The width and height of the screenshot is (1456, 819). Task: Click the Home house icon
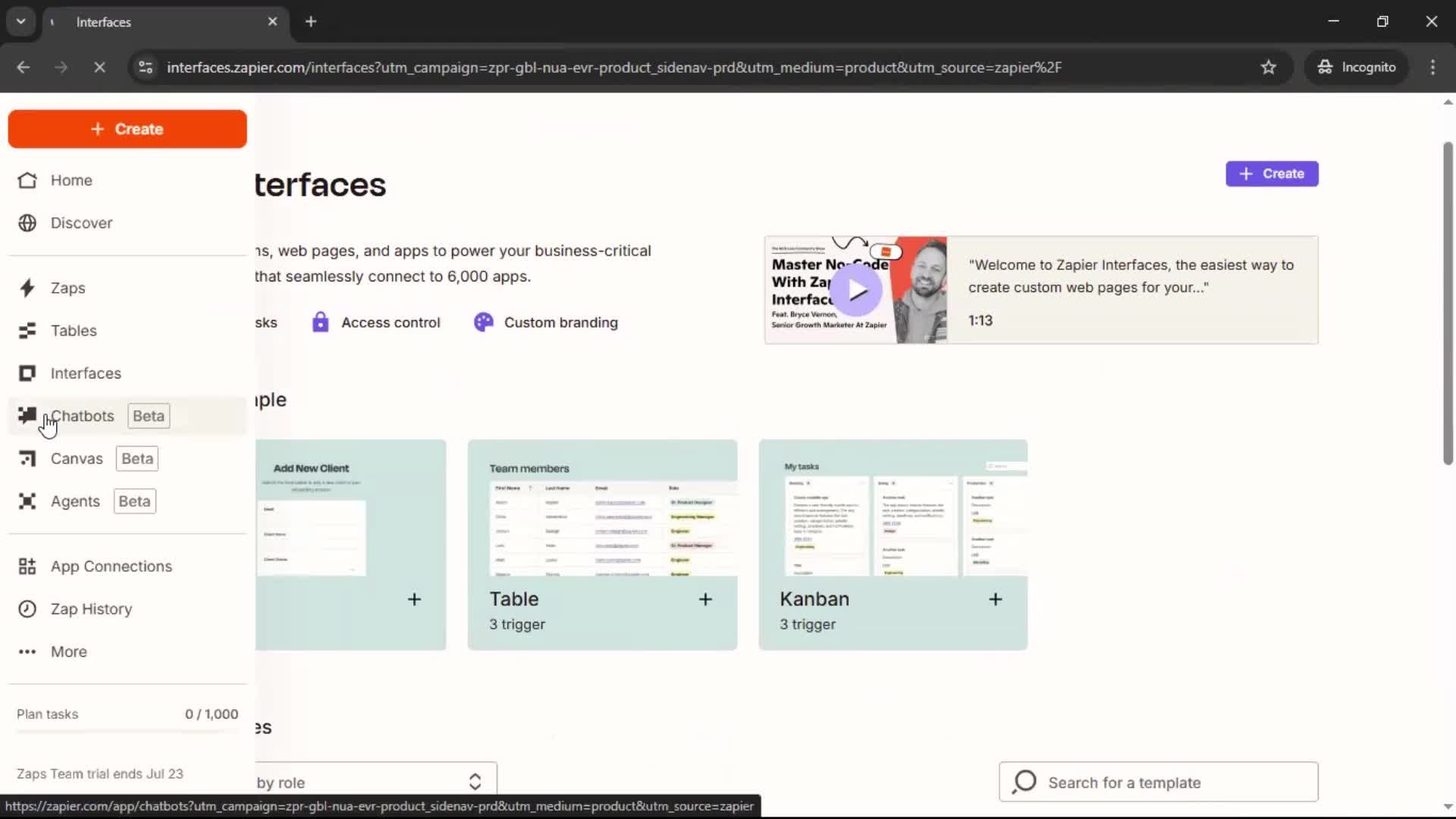(27, 180)
